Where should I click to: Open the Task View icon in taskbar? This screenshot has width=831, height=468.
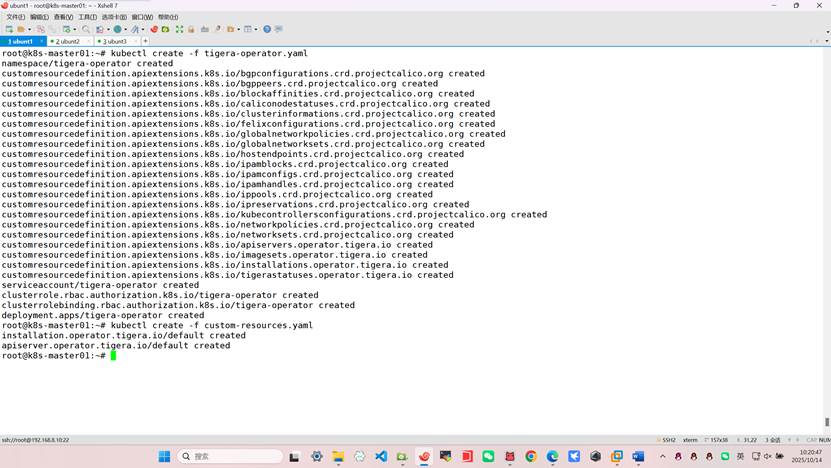click(x=294, y=456)
